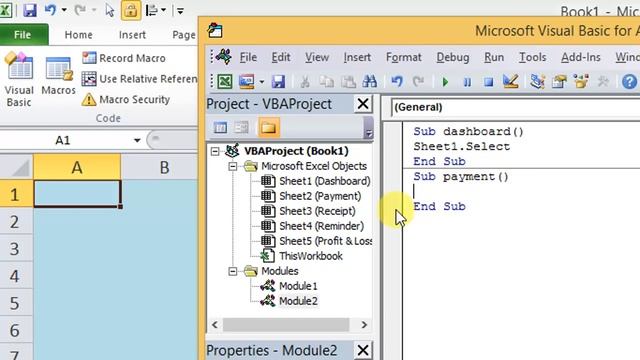
Task: Collapse the Microsoft Excel Objects folder
Action: click(x=233, y=166)
